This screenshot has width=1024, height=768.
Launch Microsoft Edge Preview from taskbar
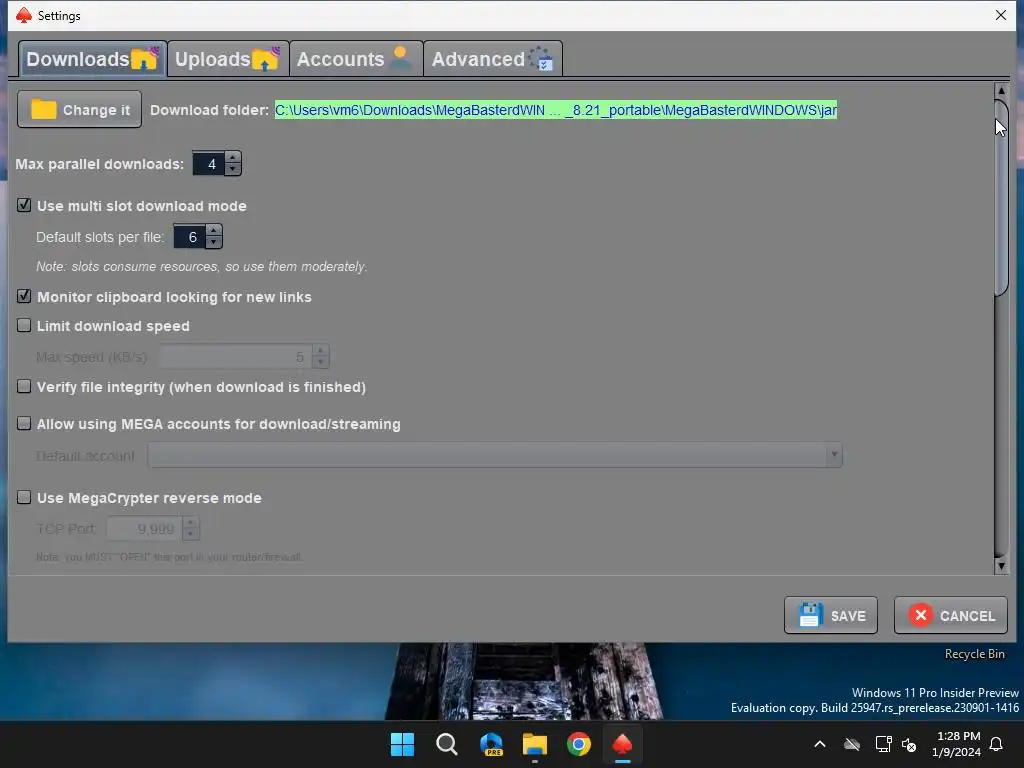[x=491, y=744]
